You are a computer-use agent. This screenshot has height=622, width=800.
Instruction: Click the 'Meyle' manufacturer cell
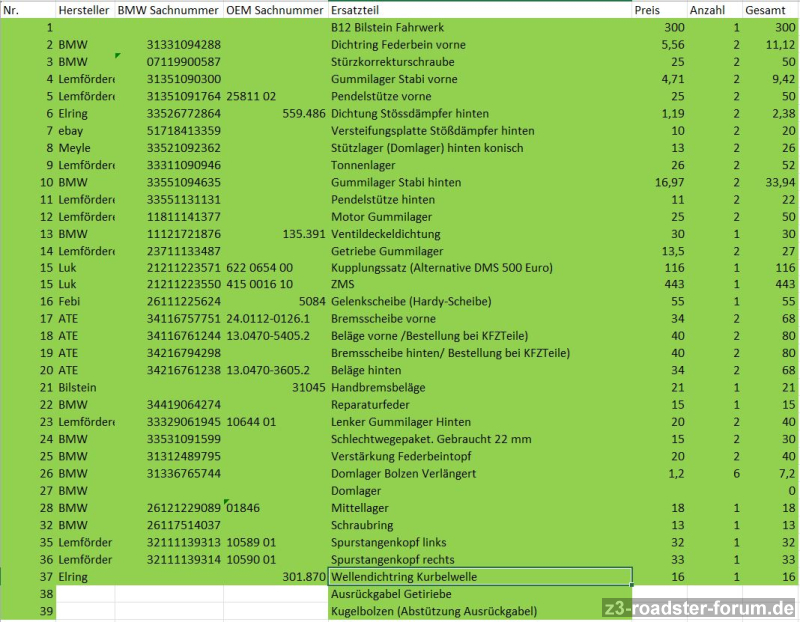(85, 148)
